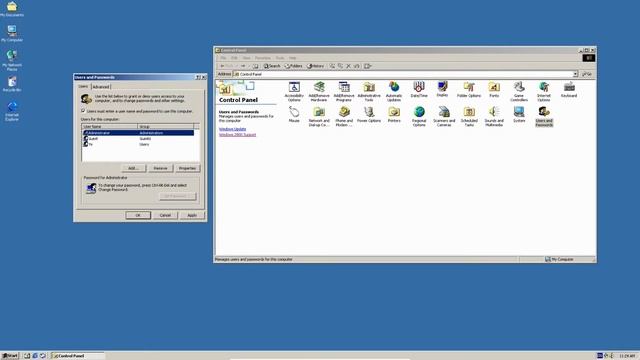The width and height of the screenshot is (640, 360).
Task: Toggle the Folders toolbar button
Action: pos(293,66)
